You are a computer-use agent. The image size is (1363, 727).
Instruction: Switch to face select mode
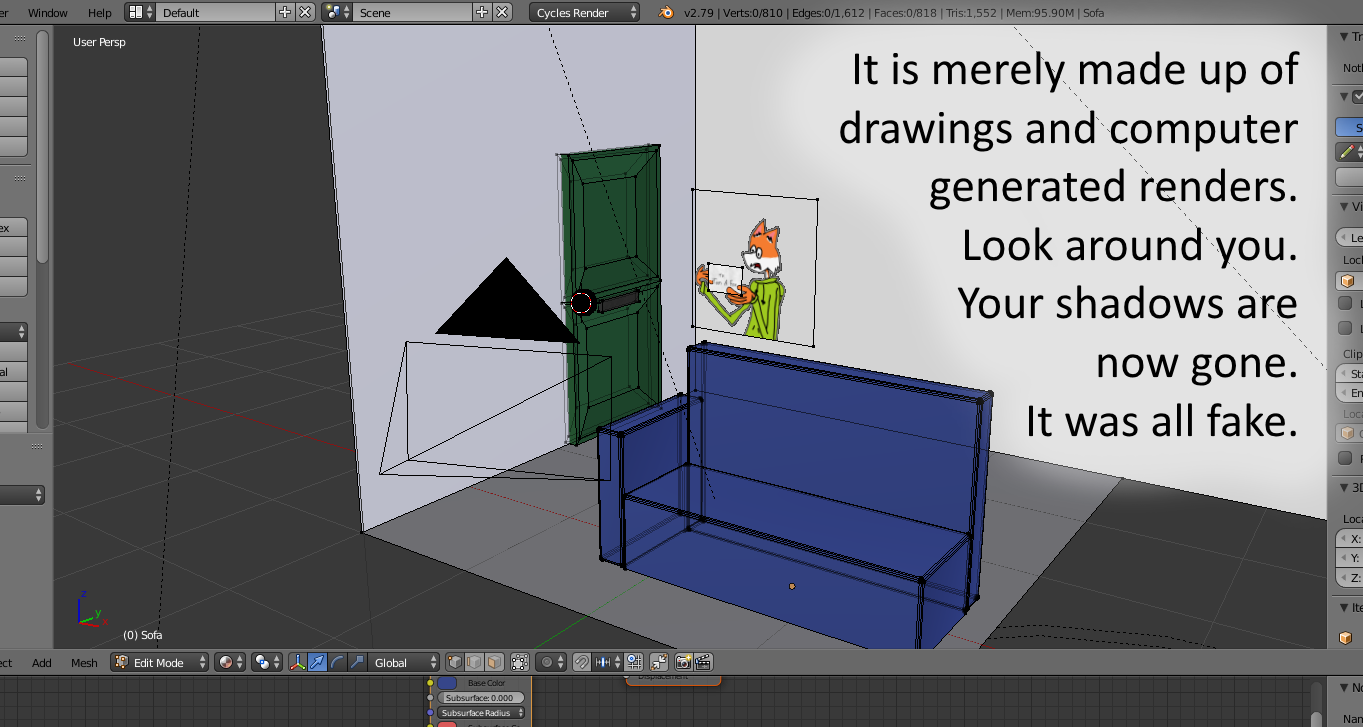click(x=494, y=662)
